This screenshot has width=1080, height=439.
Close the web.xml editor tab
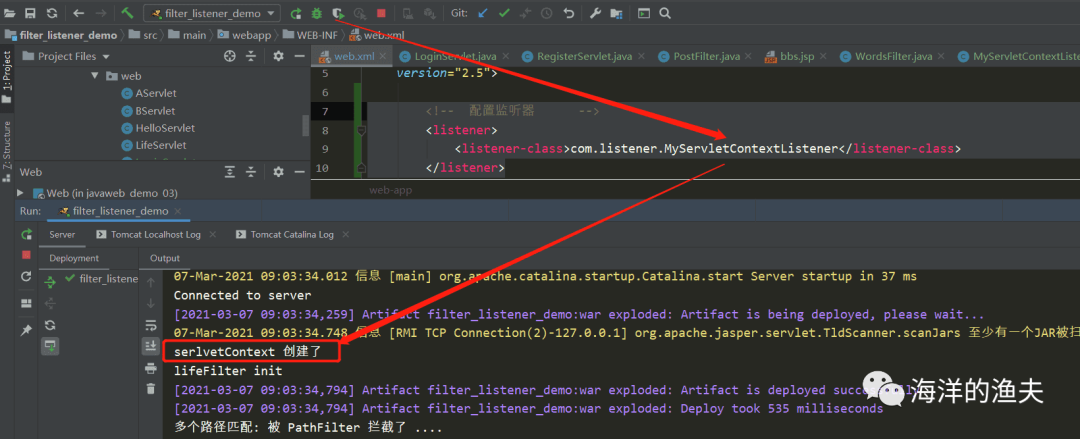pyautogui.click(x=384, y=57)
